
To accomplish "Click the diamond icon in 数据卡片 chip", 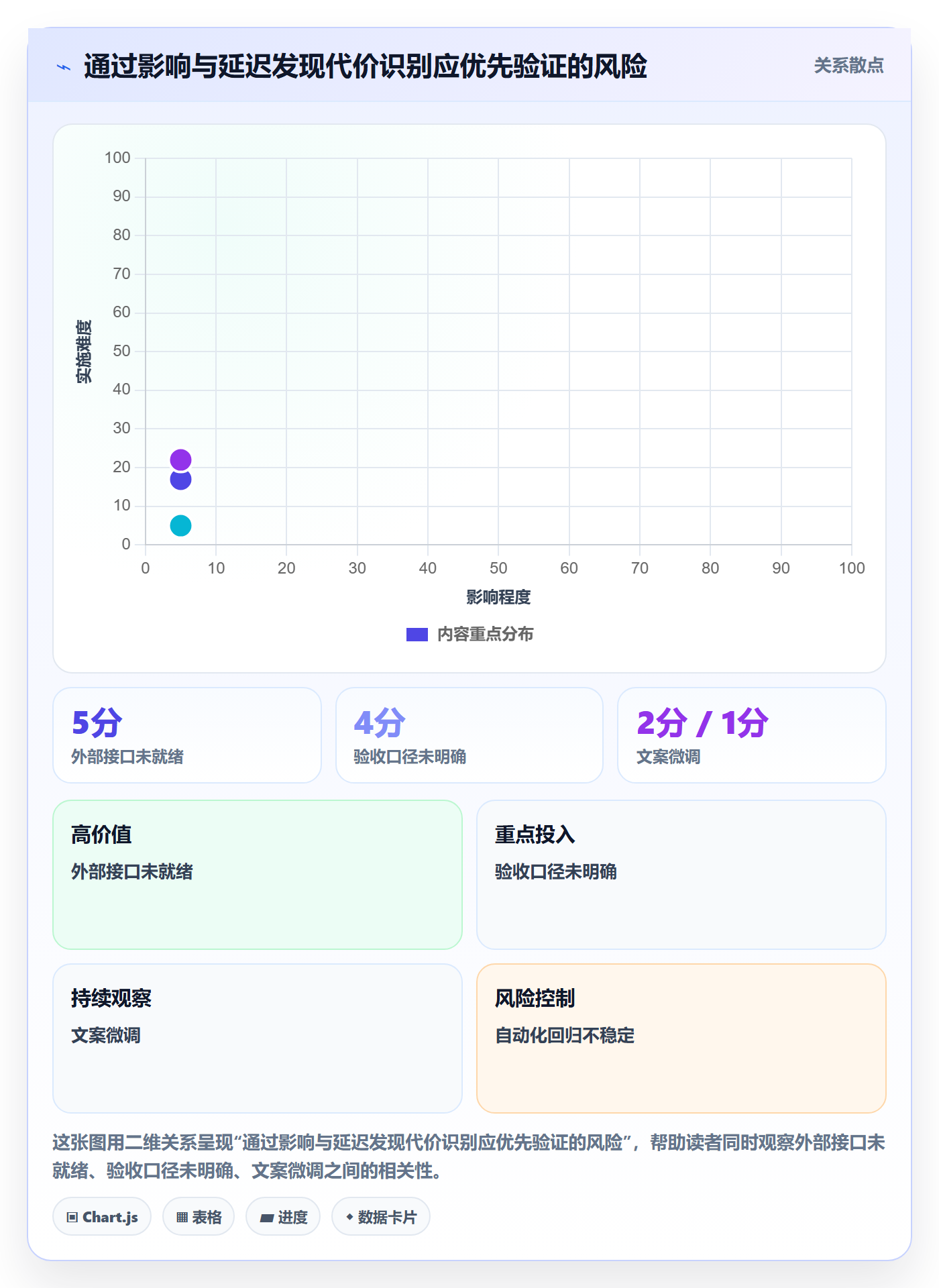I will point(349,1217).
